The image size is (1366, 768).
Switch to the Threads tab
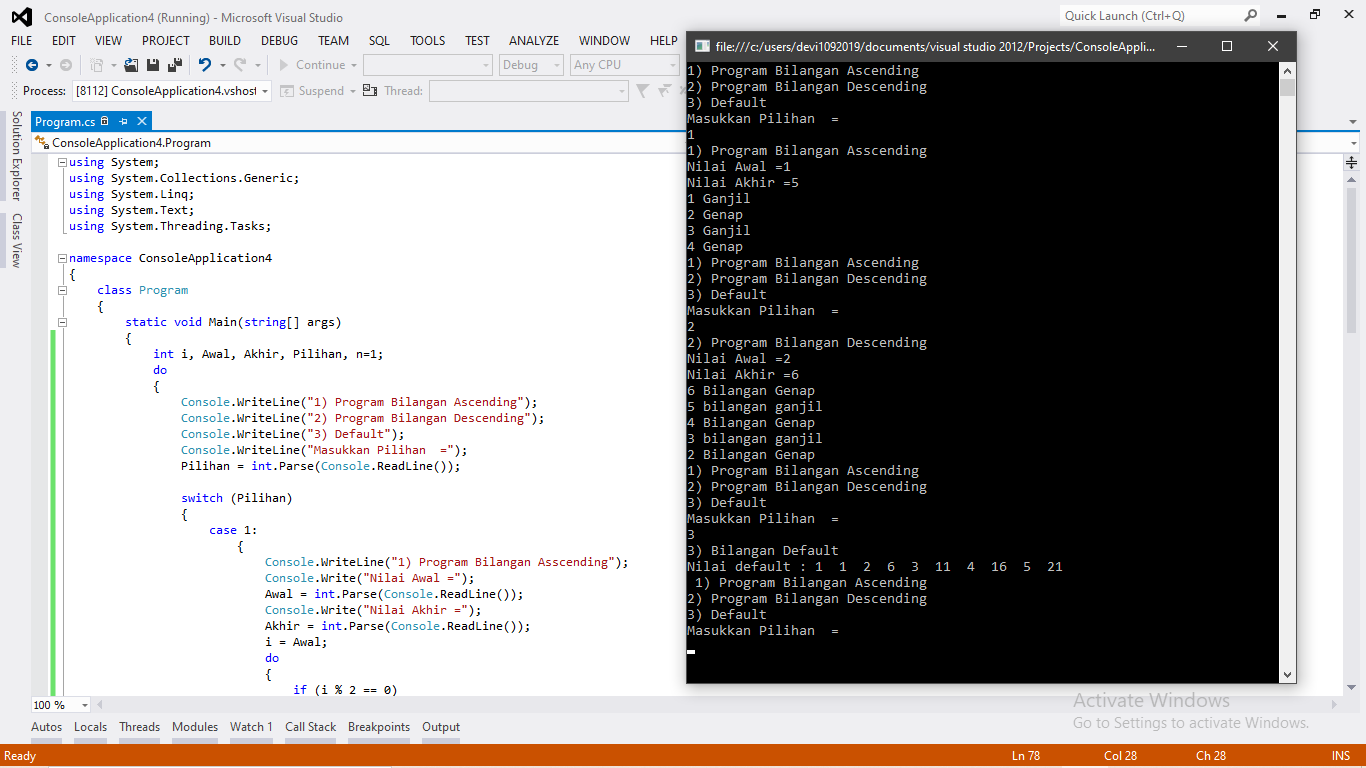pyautogui.click(x=139, y=727)
